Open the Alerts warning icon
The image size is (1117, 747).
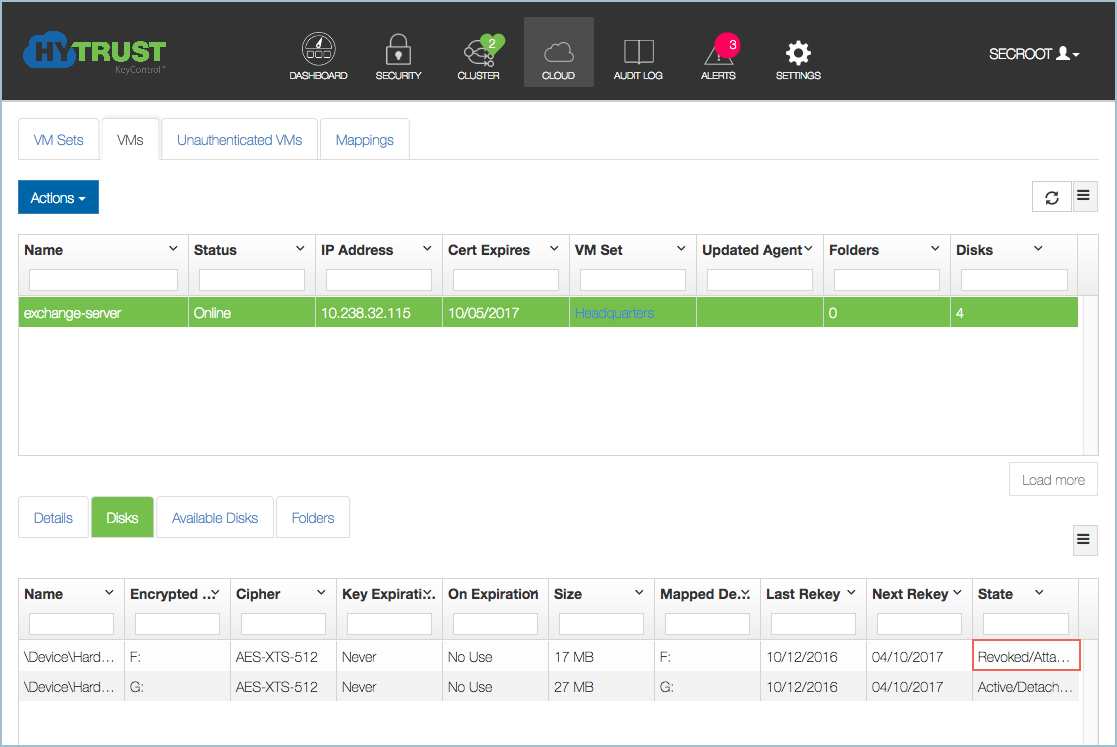coord(718,54)
